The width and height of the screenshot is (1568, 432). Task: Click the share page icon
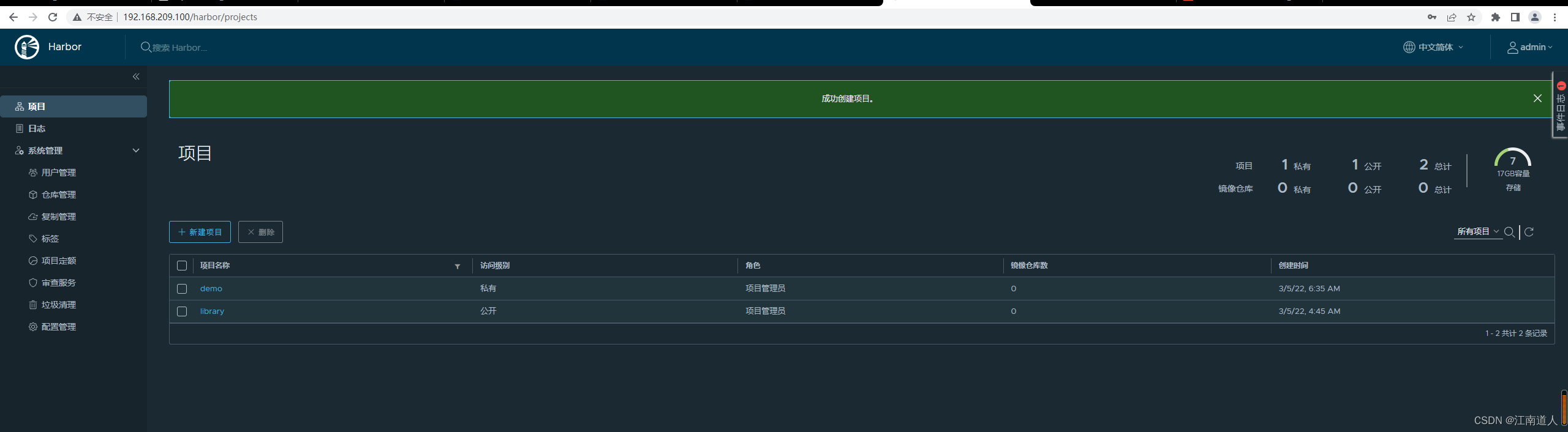coord(1452,17)
